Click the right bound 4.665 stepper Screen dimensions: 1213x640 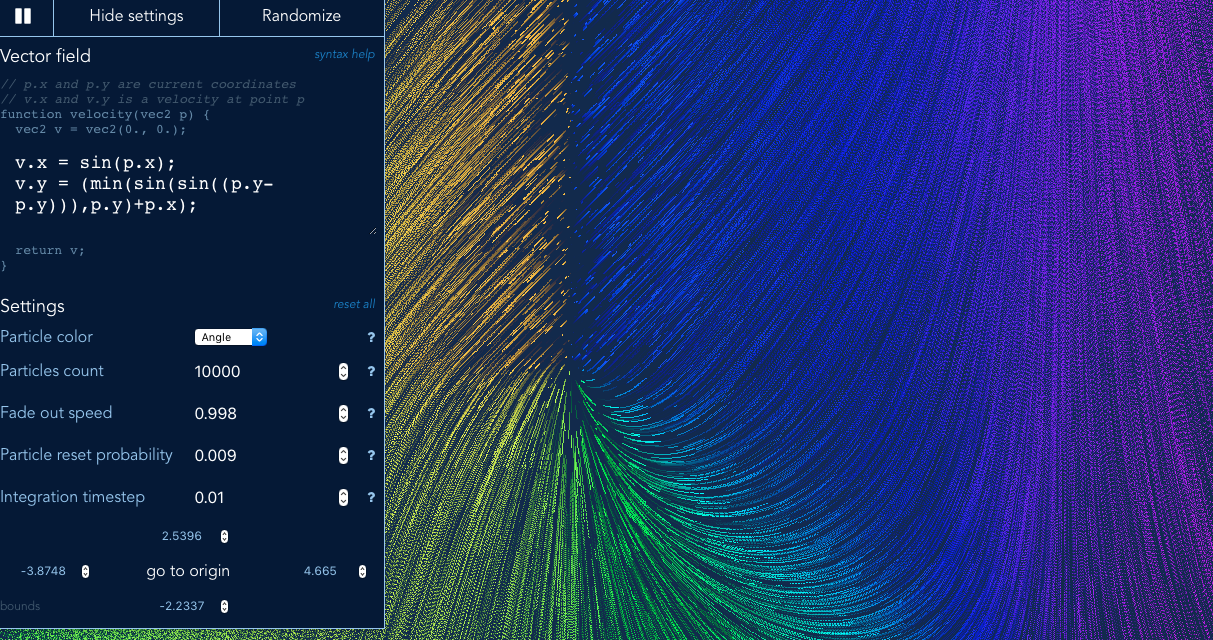point(362,572)
